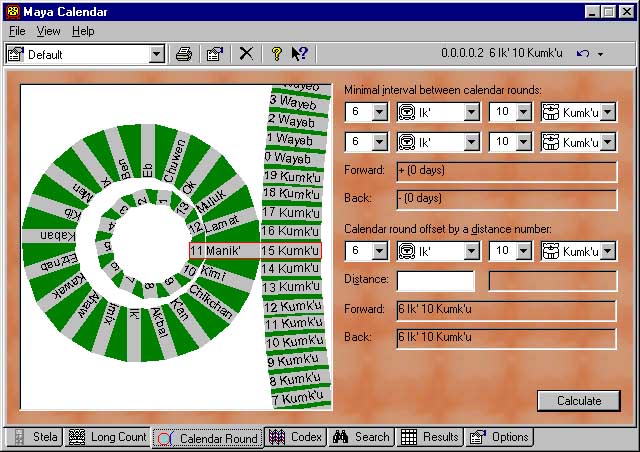Expand offset section Ik' day name dropdown
Image resolution: width=640 pixels, height=452 pixels.
pyautogui.click(x=471, y=251)
